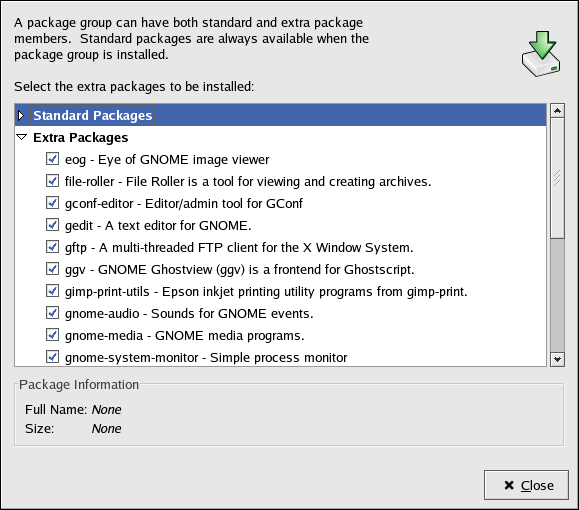This screenshot has height=510, width=579.
Task: Toggle the gconf-editor package checkbox
Action: [52, 203]
